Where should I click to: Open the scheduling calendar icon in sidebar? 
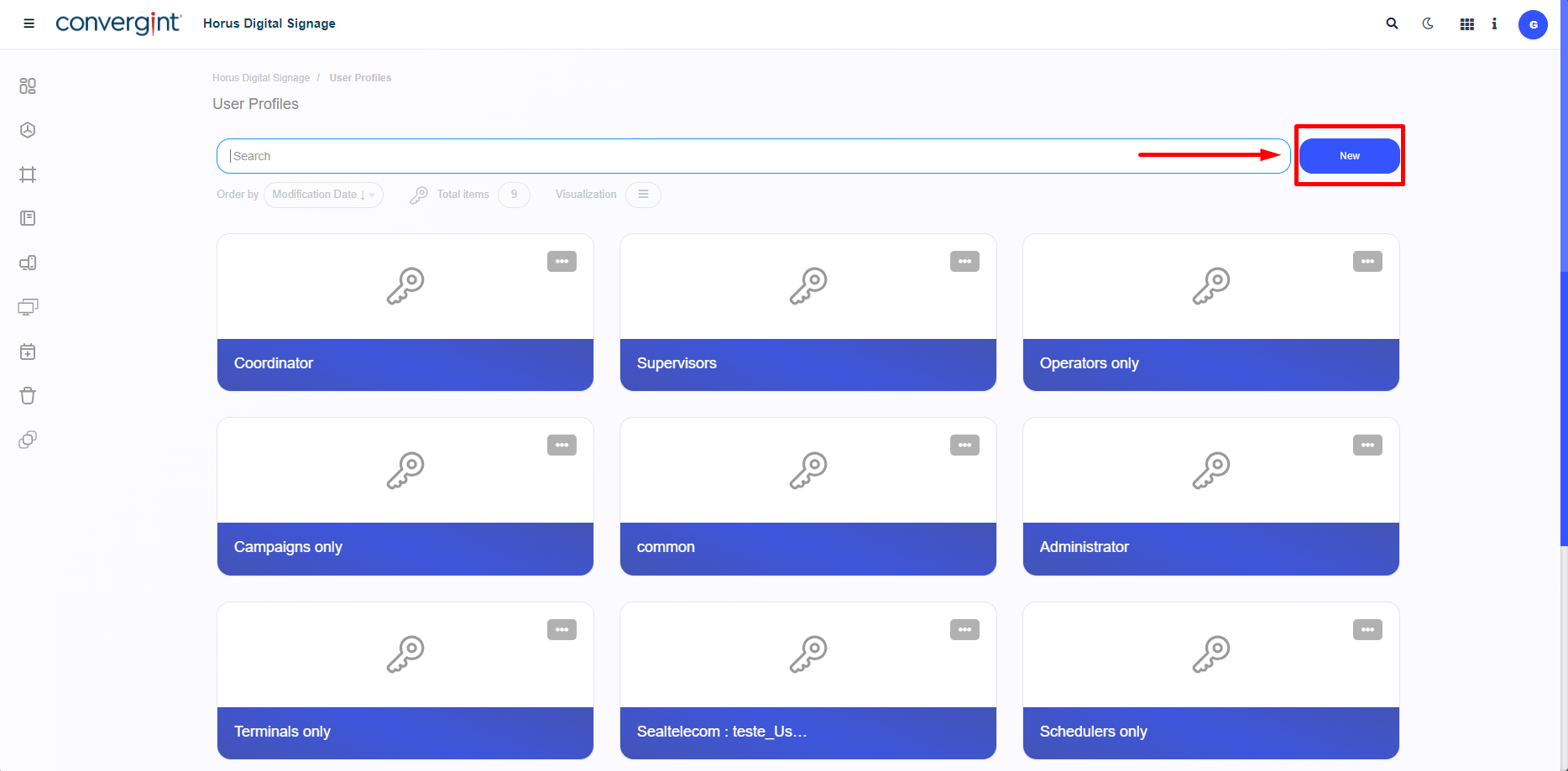tap(28, 352)
